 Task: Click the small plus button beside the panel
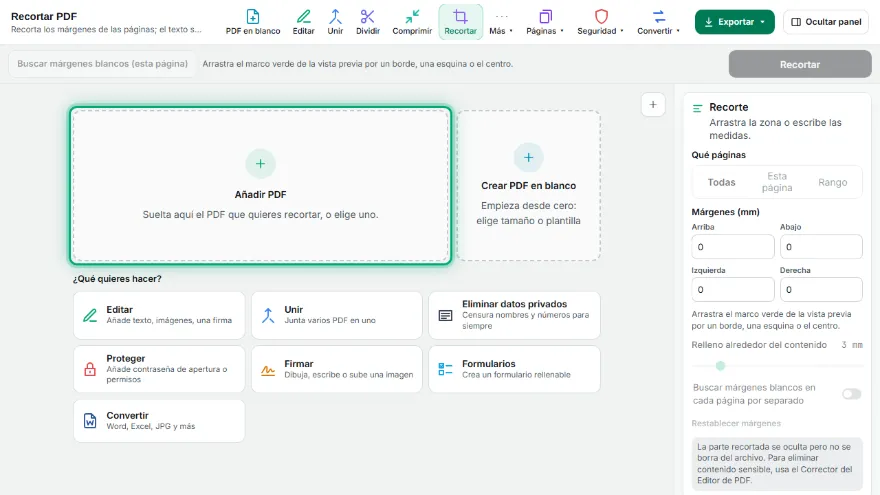tap(653, 104)
